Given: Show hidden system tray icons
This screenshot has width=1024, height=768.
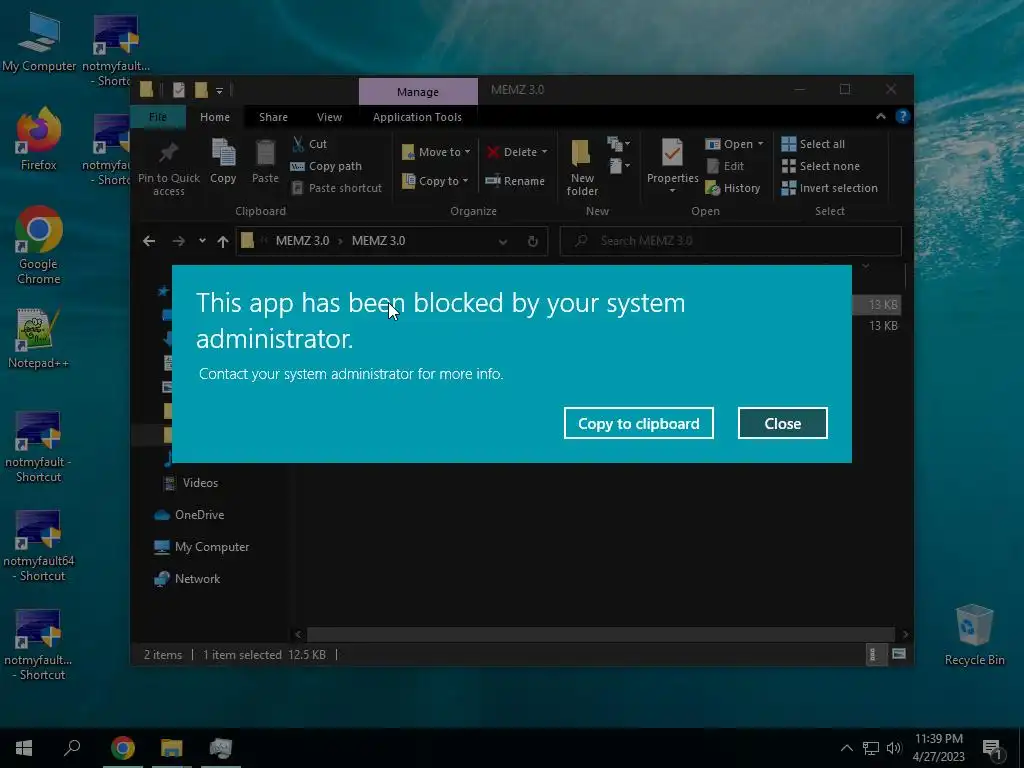Looking at the screenshot, I should (x=846, y=748).
